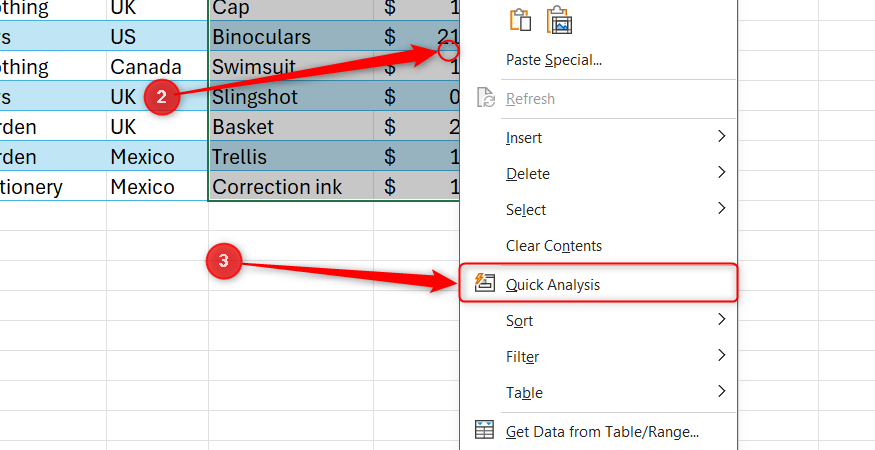The height and width of the screenshot is (450, 875).
Task: Expand the Table submenu arrow
Action: [x=722, y=391]
